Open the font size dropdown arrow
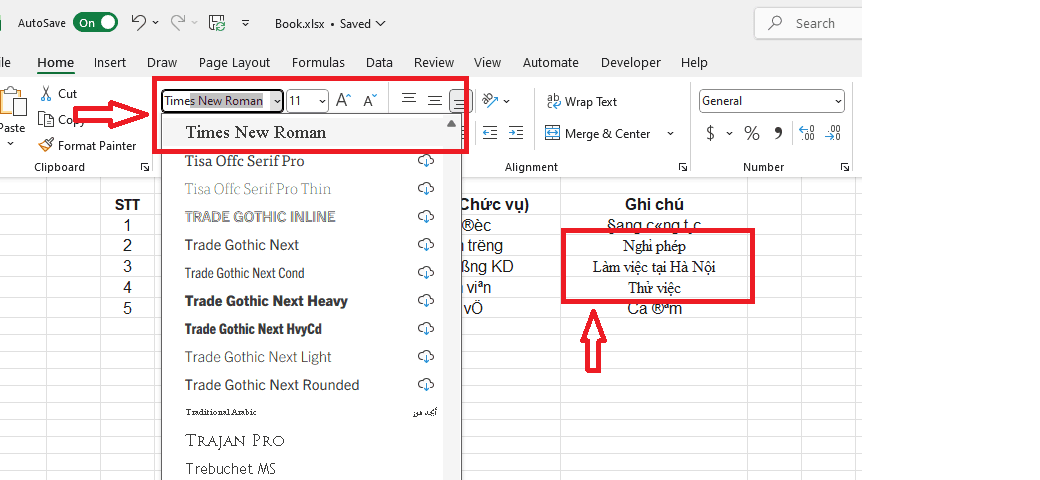 [322, 101]
